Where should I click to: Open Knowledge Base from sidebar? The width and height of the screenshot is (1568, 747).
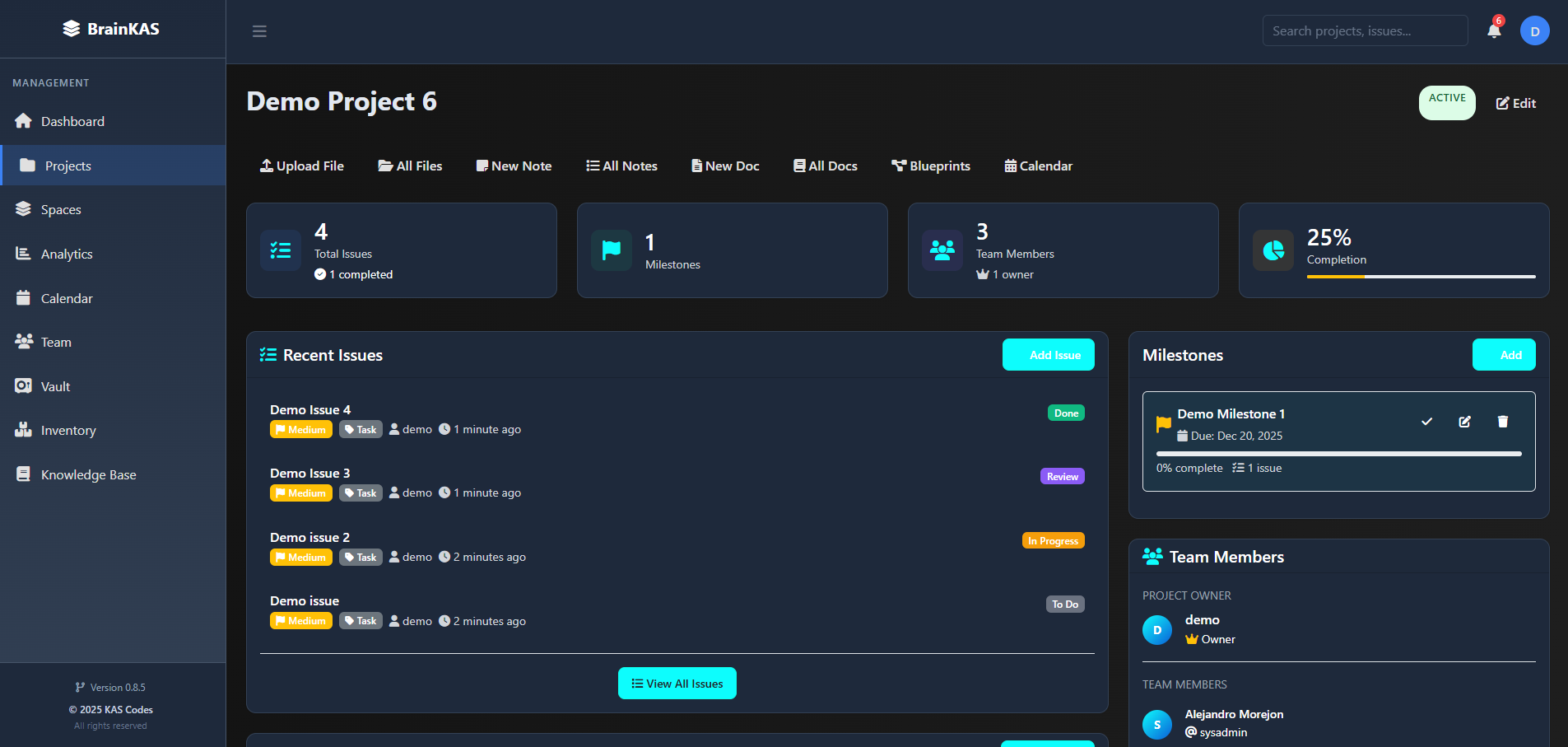point(88,475)
